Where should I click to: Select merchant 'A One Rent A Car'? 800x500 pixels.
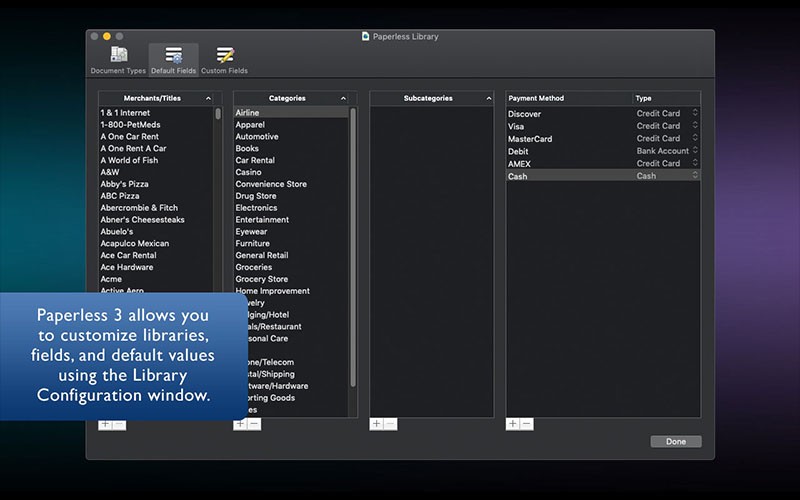pyautogui.click(x=156, y=148)
